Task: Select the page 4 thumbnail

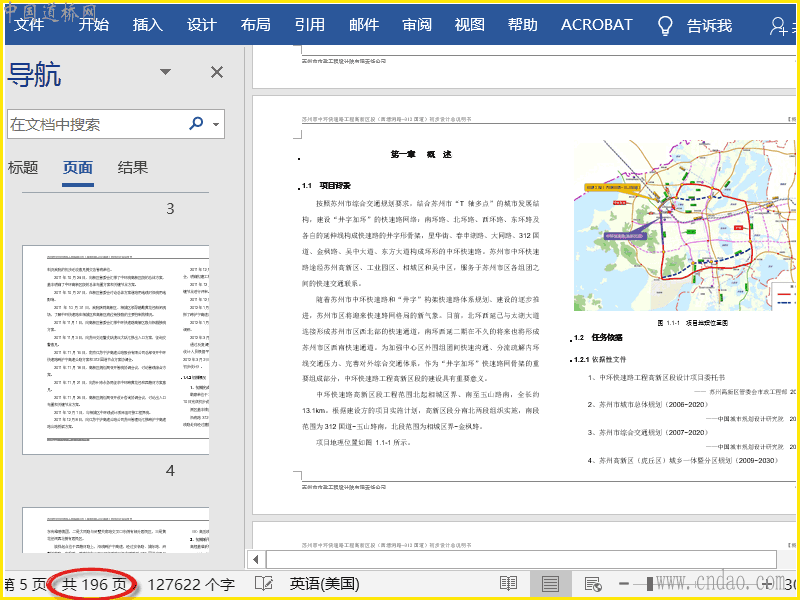Action: tap(115, 350)
